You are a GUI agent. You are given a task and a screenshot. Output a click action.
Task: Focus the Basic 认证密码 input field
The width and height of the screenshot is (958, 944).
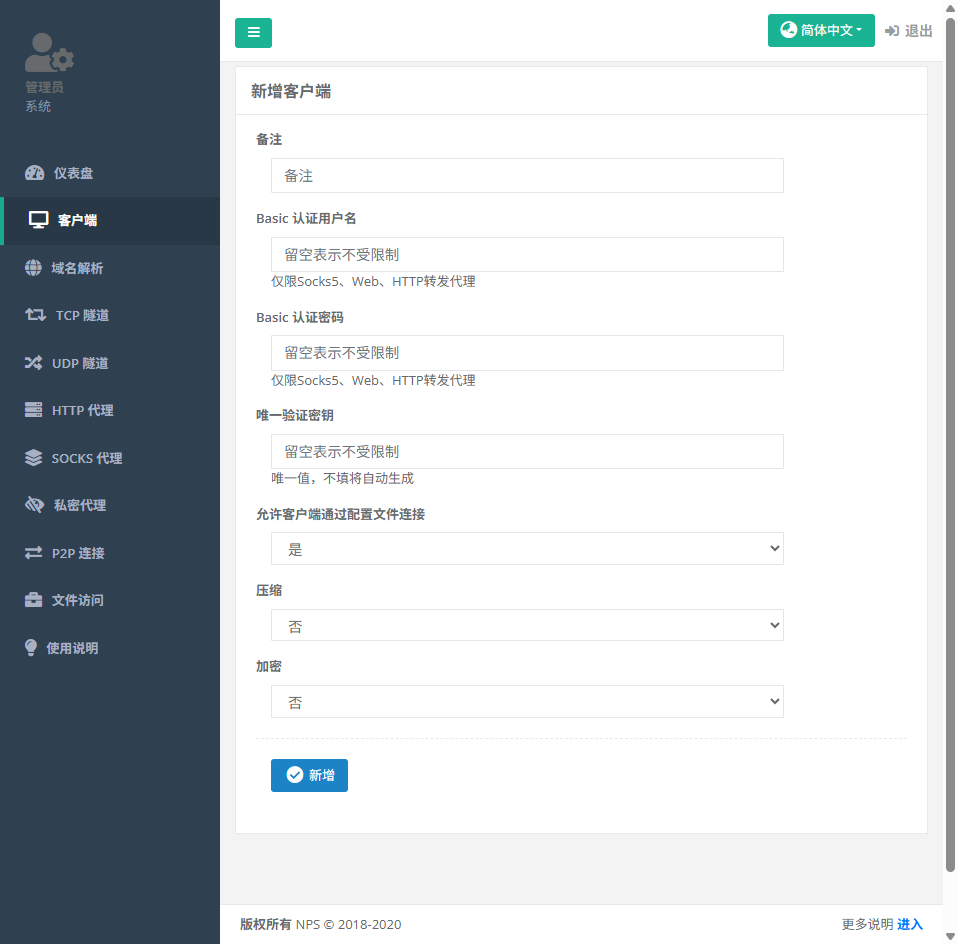click(527, 353)
